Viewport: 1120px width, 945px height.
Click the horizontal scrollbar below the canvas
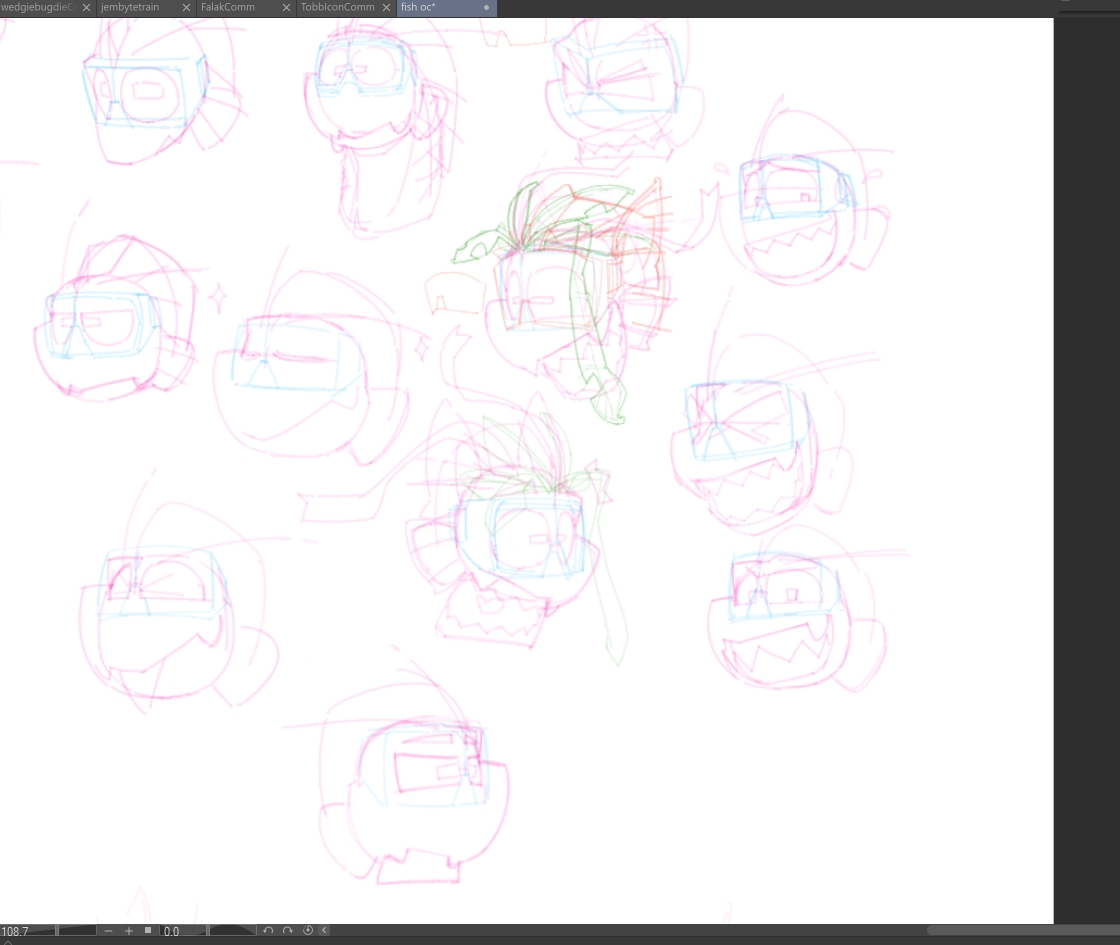pyautogui.click(x=1020, y=931)
